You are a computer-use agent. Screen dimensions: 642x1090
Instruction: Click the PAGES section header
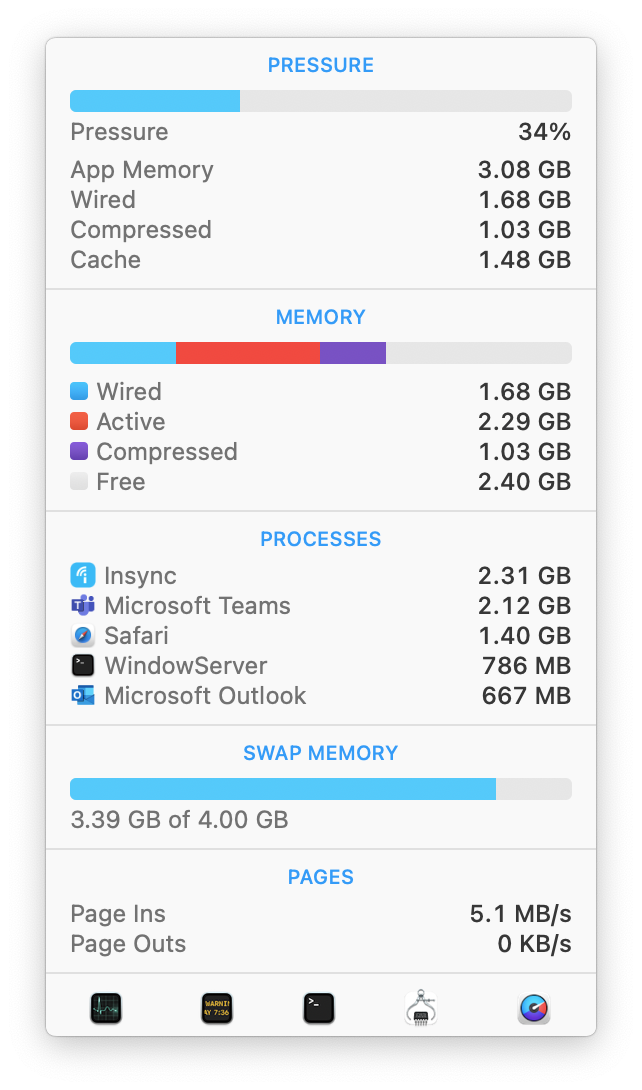[320, 877]
